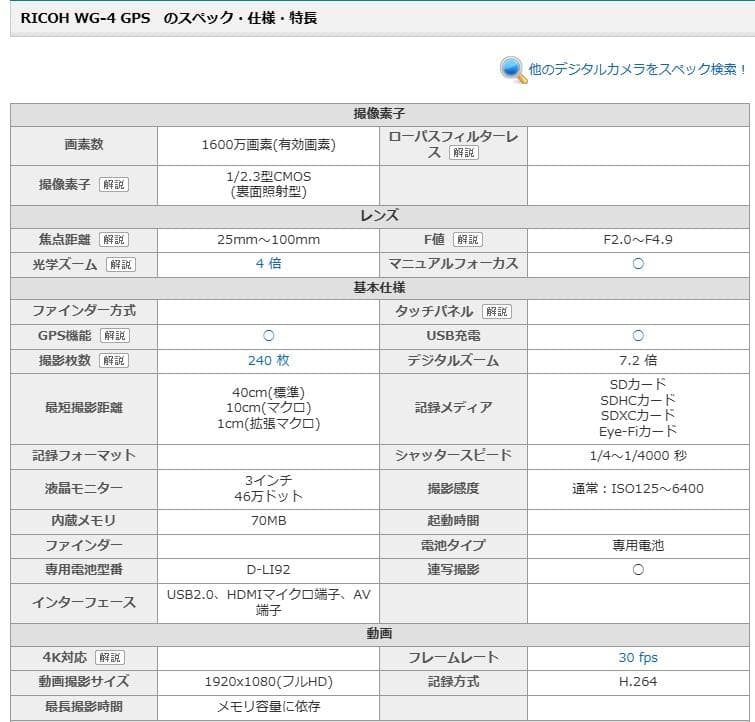The width and height of the screenshot is (755, 722).
Task: Click the magnifying glass spec search icon
Action: (x=513, y=70)
